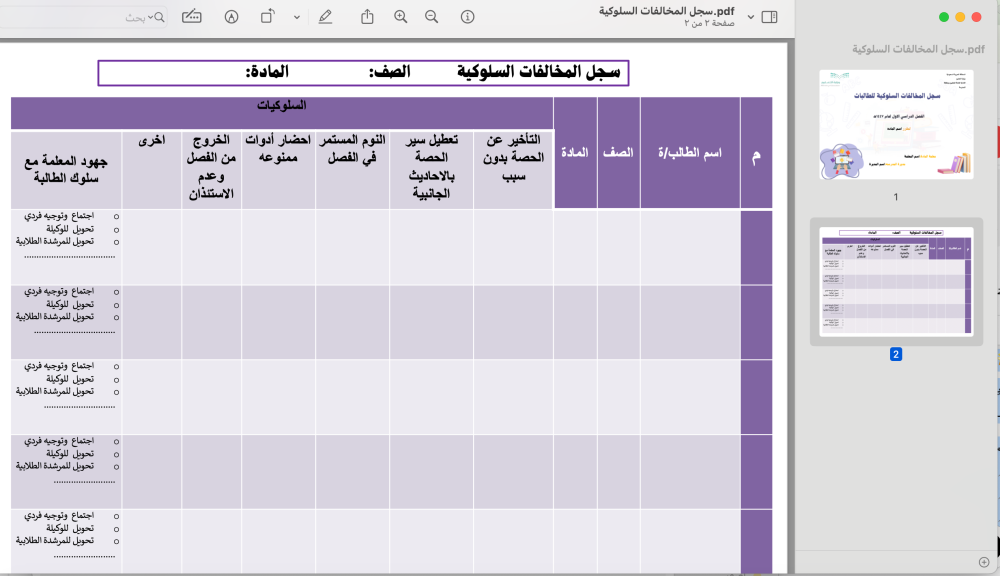This screenshot has height=576, width=1000.
Task: Click the form filling toolbar icon
Action: 191,17
